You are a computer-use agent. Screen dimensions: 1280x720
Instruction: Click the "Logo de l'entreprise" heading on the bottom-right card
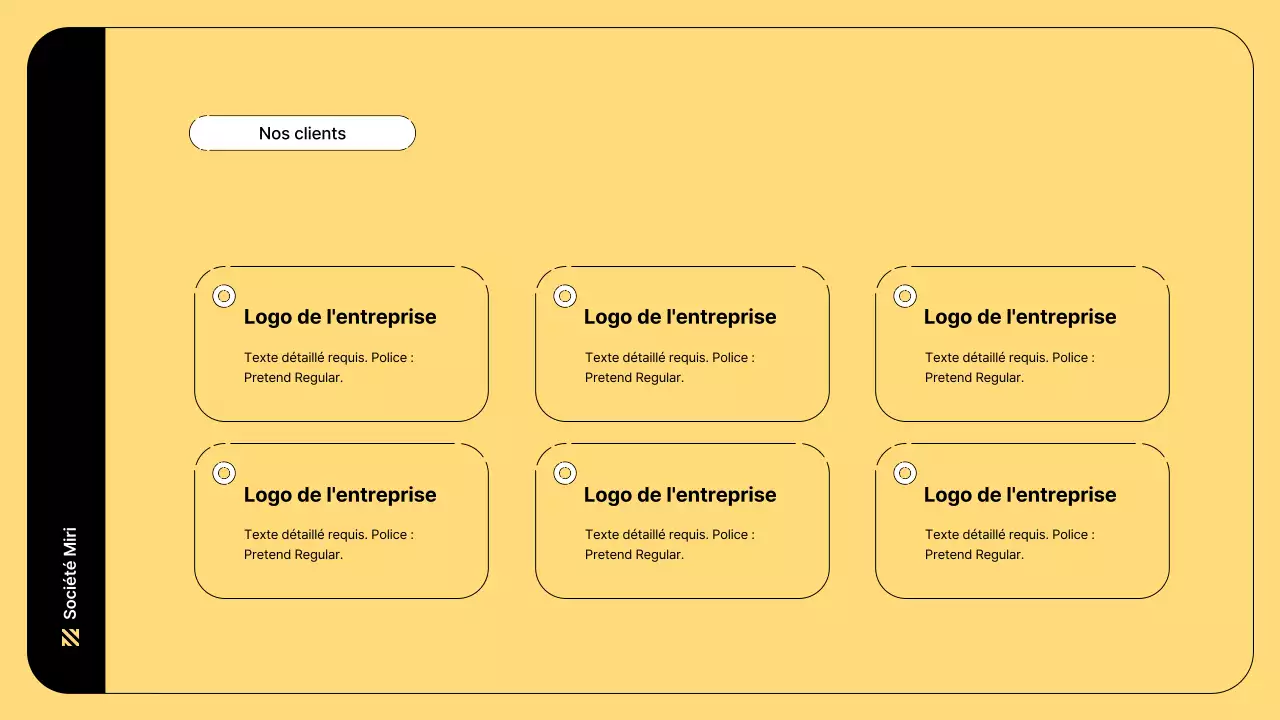click(1020, 494)
